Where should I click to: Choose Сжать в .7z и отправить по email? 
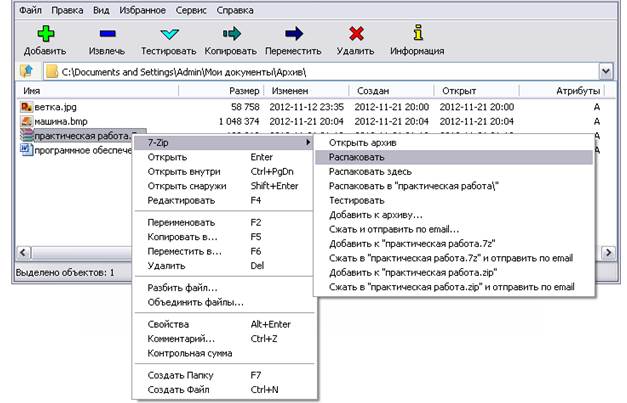(x=454, y=258)
